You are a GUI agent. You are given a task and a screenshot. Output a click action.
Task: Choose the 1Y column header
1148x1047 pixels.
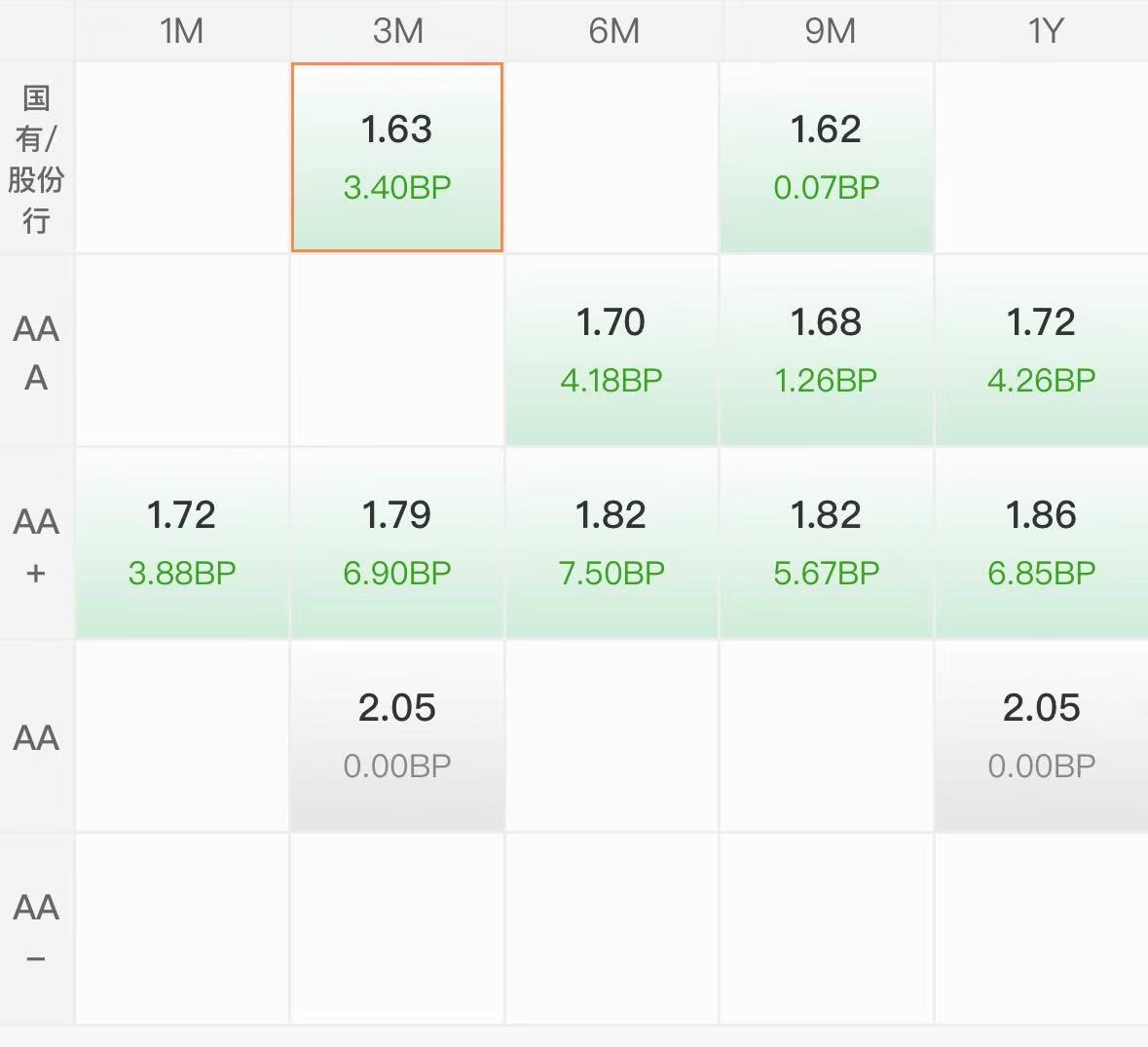pos(1043,31)
